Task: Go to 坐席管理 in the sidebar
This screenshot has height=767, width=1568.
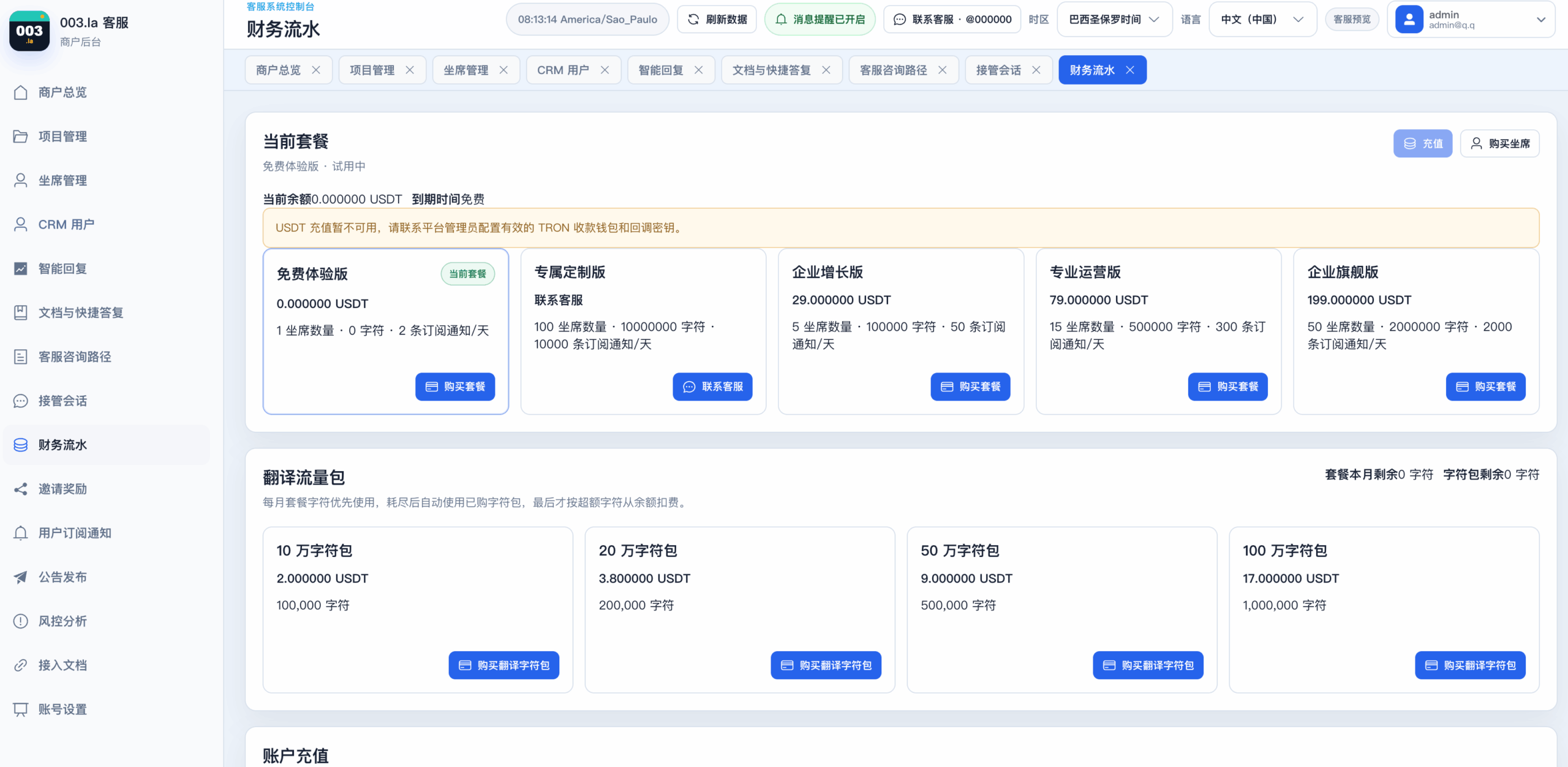Action: coord(107,181)
